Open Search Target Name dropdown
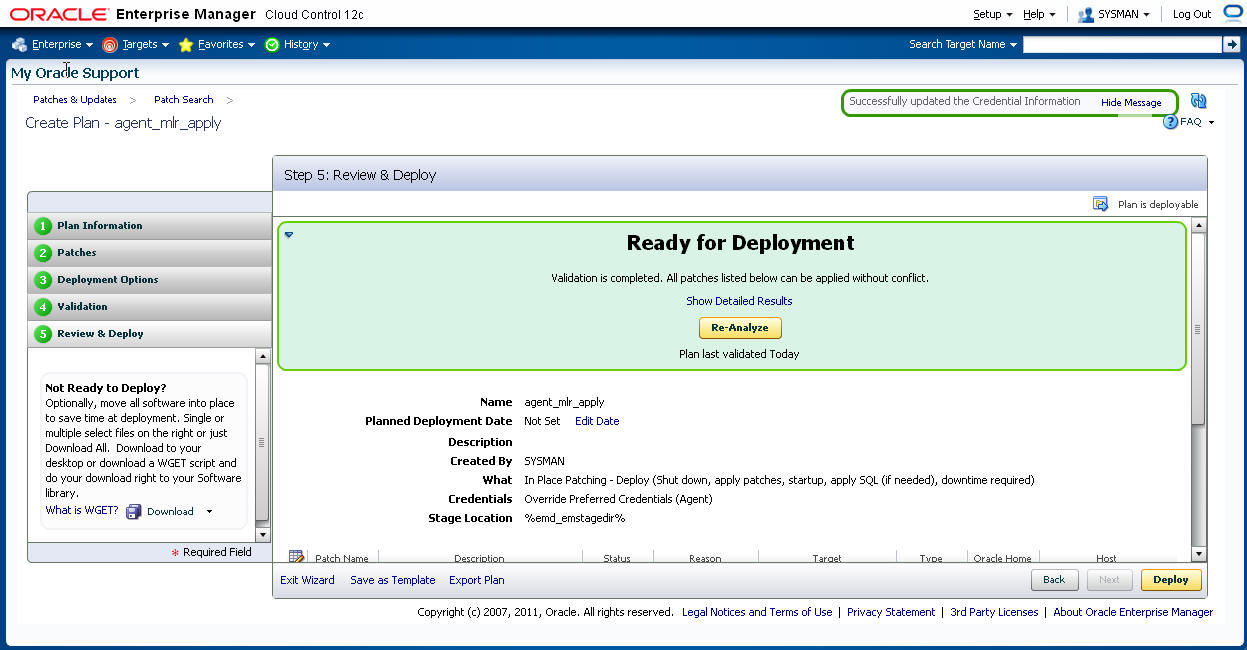 [963, 44]
